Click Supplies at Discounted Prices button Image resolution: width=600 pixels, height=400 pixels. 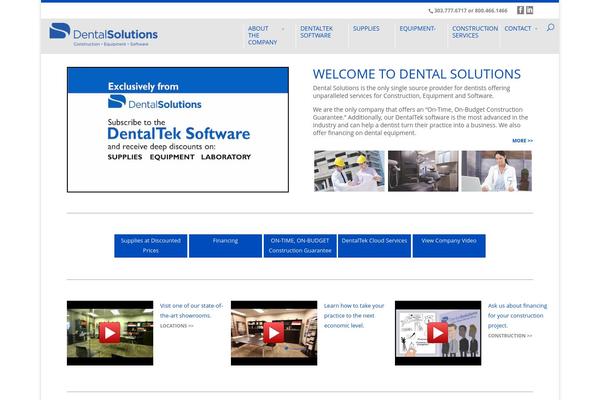tap(151, 246)
